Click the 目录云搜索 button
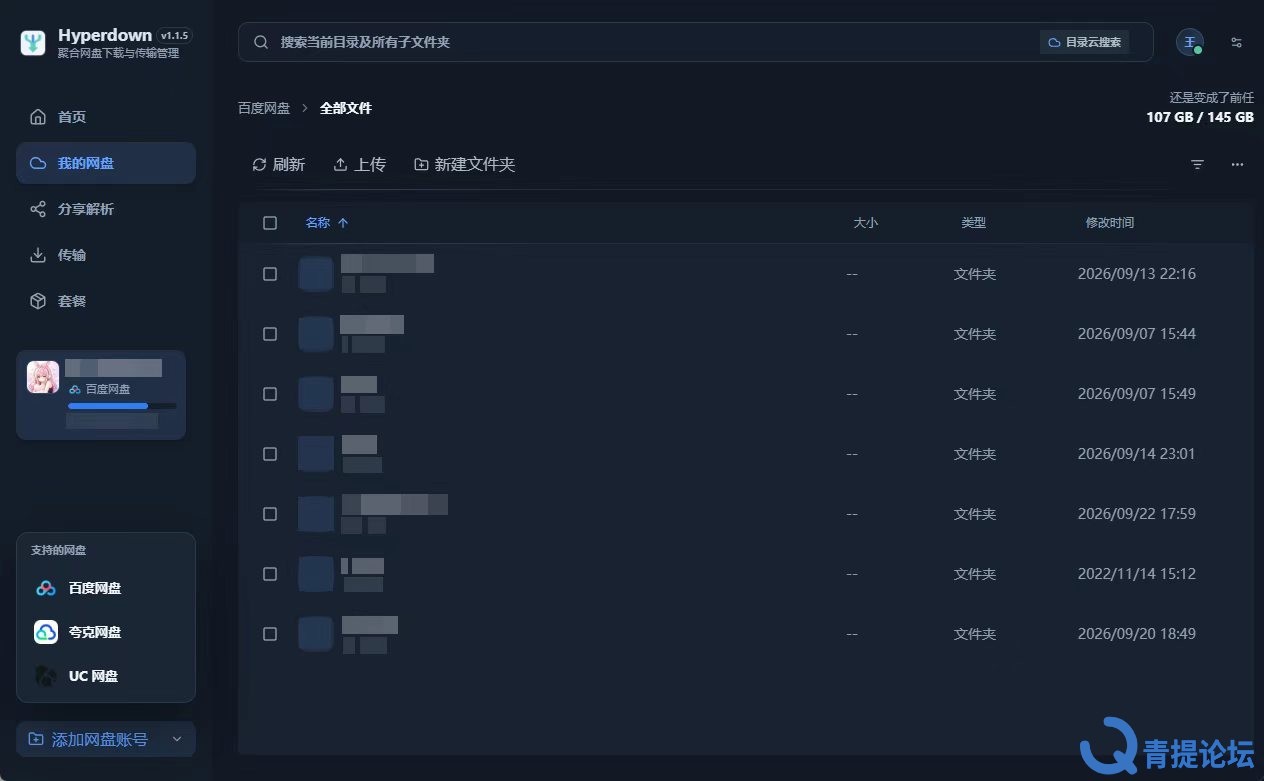1264x781 pixels. tap(1085, 42)
